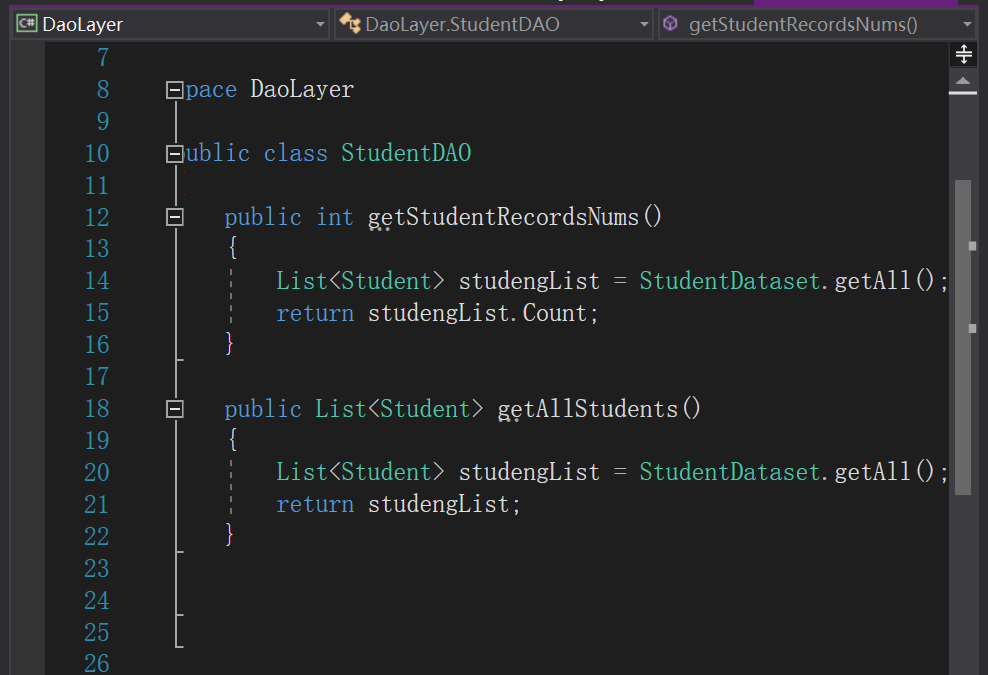Screen dimensions: 988x675
Task: Click the DaoLayer namespace name on line 8
Action: (302, 89)
